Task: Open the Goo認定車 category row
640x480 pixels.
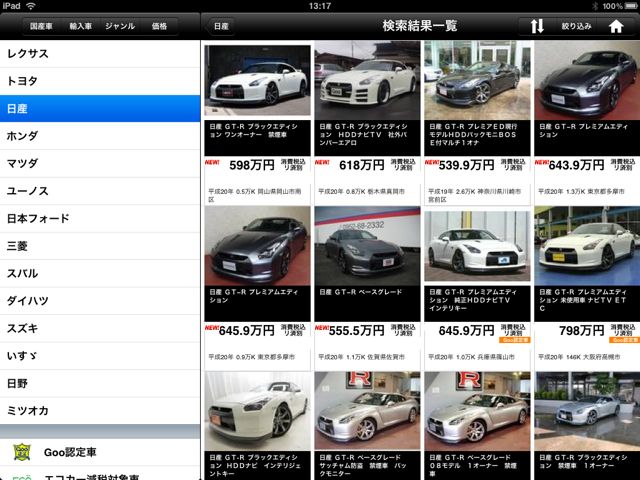Action: 100,452
